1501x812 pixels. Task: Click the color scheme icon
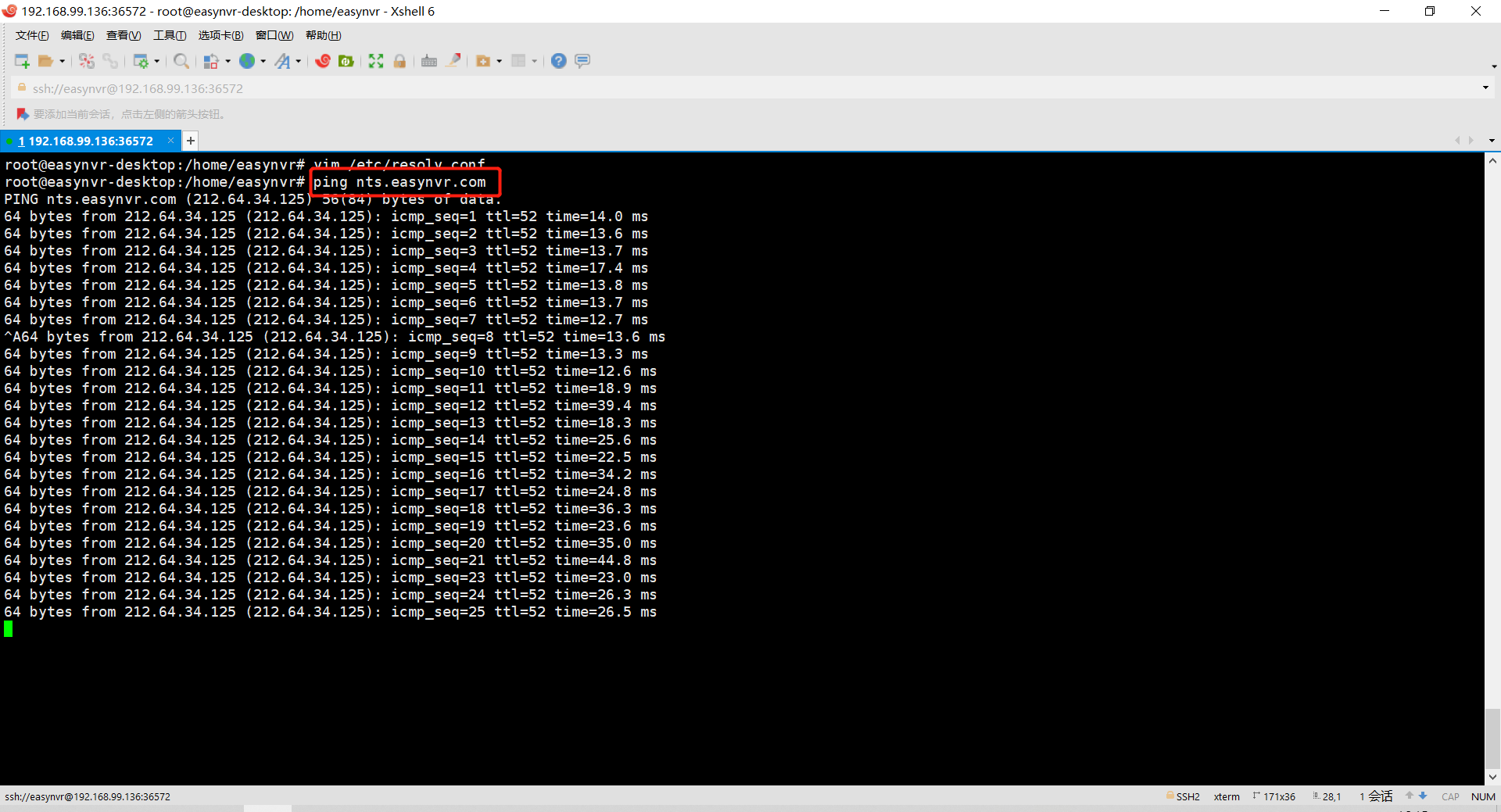[211, 61]
